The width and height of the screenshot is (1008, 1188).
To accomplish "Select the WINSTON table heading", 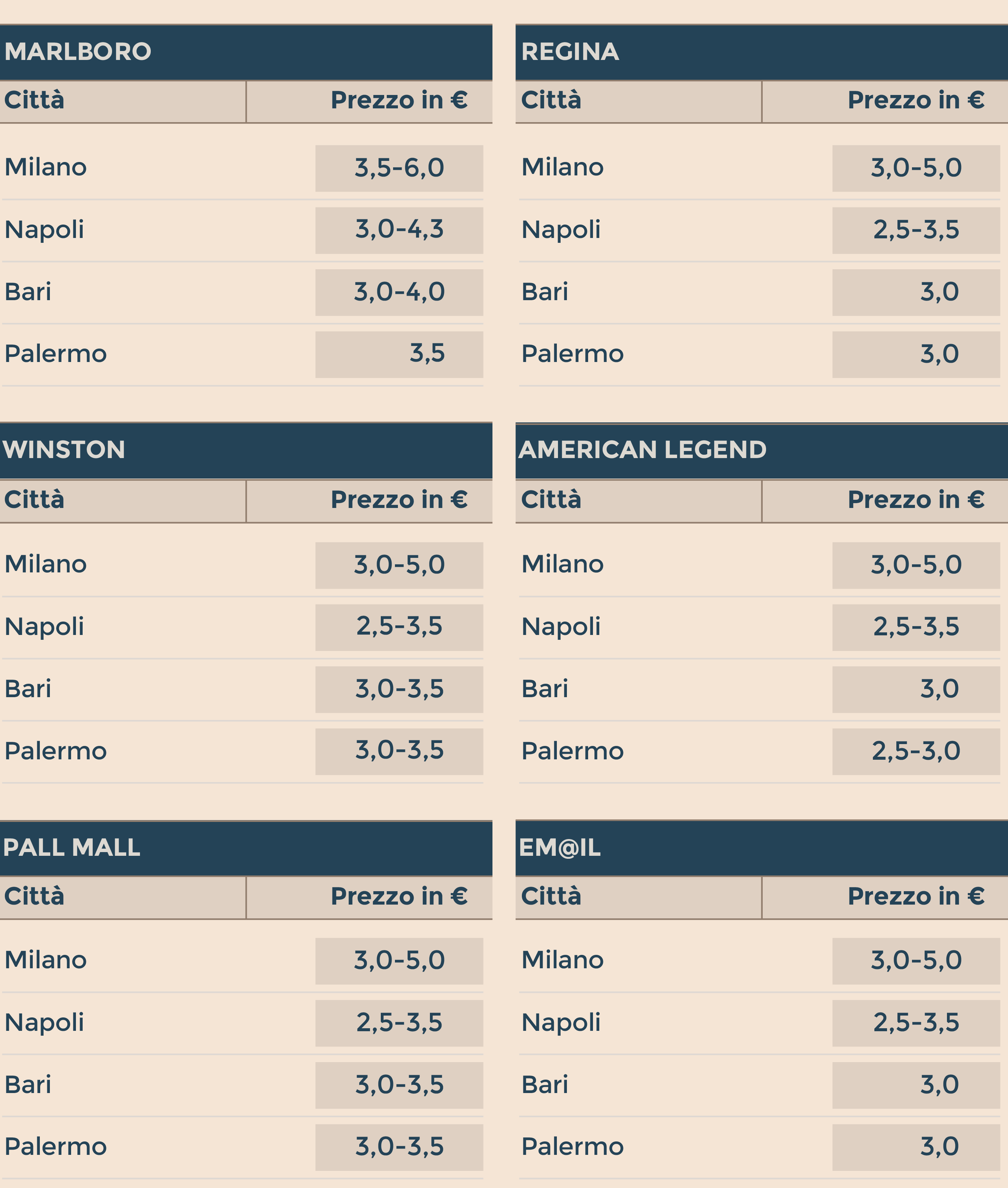I will coord(63,450).
